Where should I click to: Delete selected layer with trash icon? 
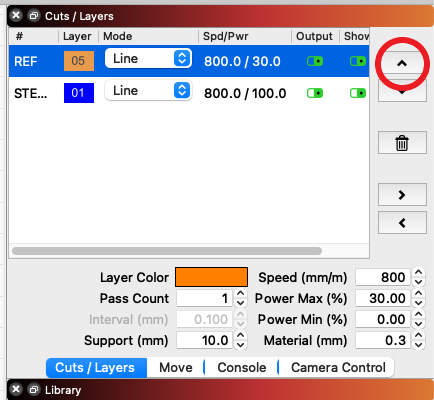402,143
